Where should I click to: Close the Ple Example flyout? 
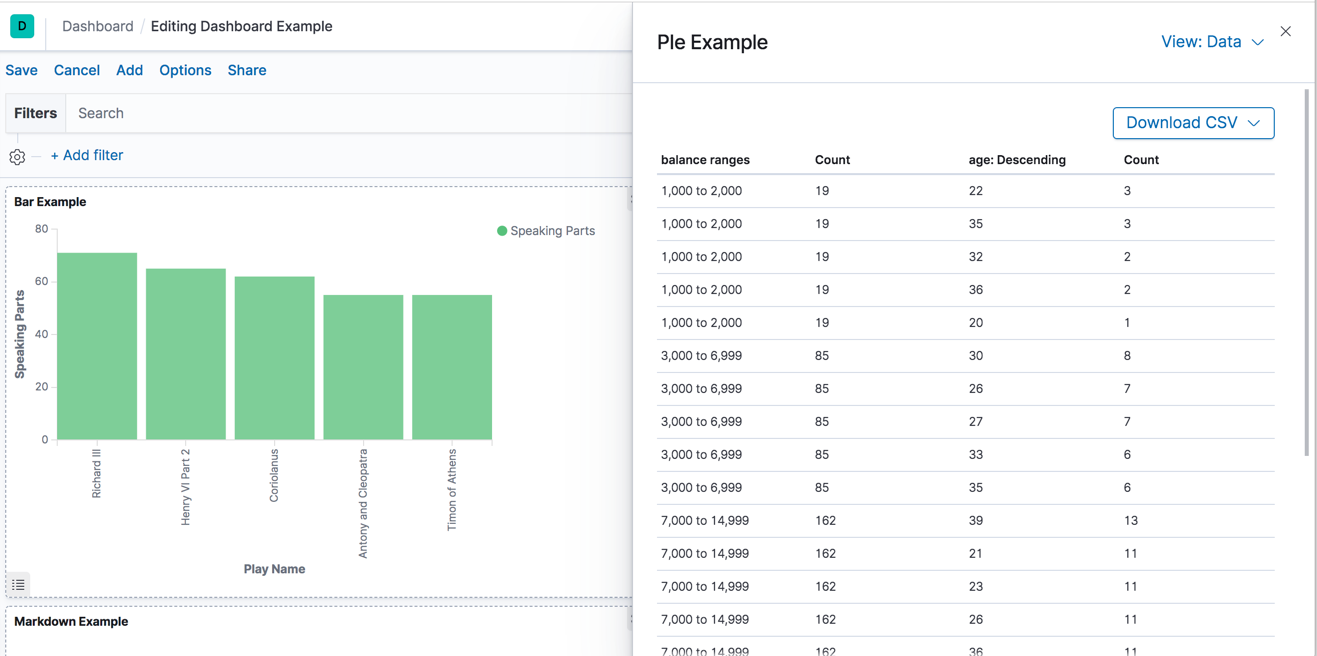click(1285, 32)
